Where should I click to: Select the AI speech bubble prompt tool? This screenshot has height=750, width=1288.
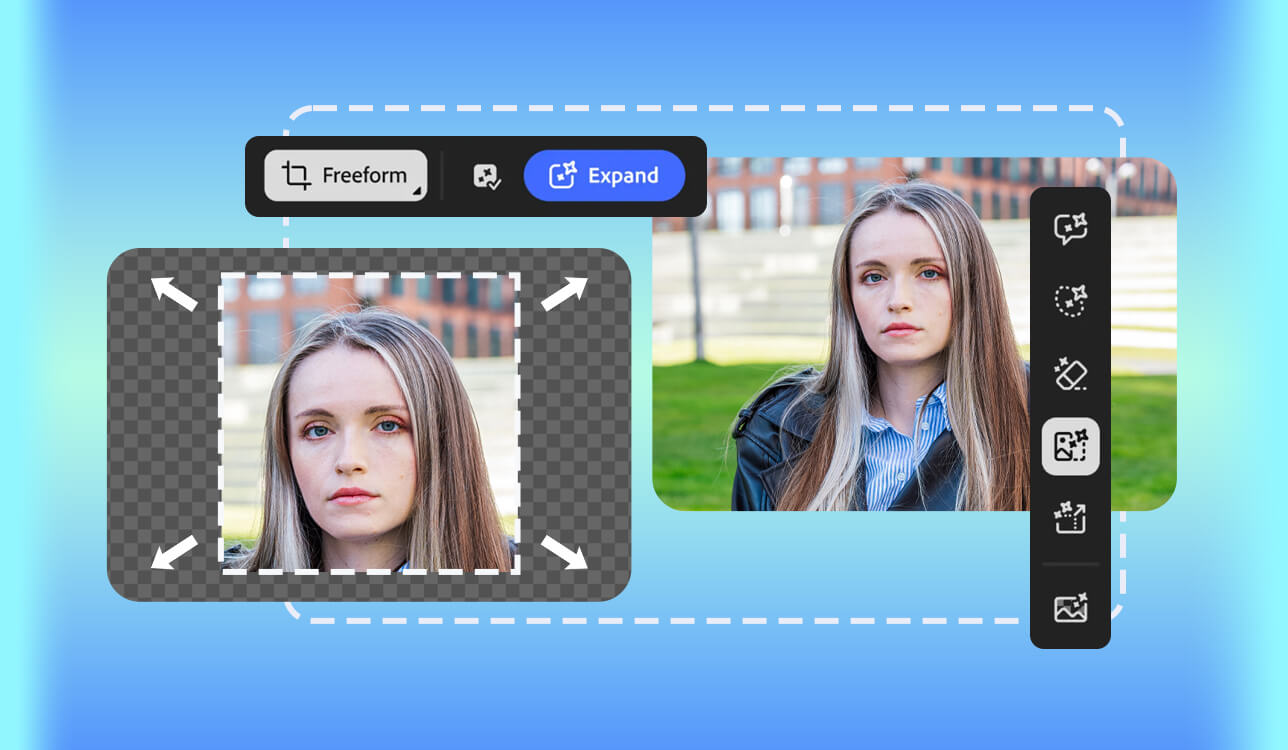point(1071,229)
